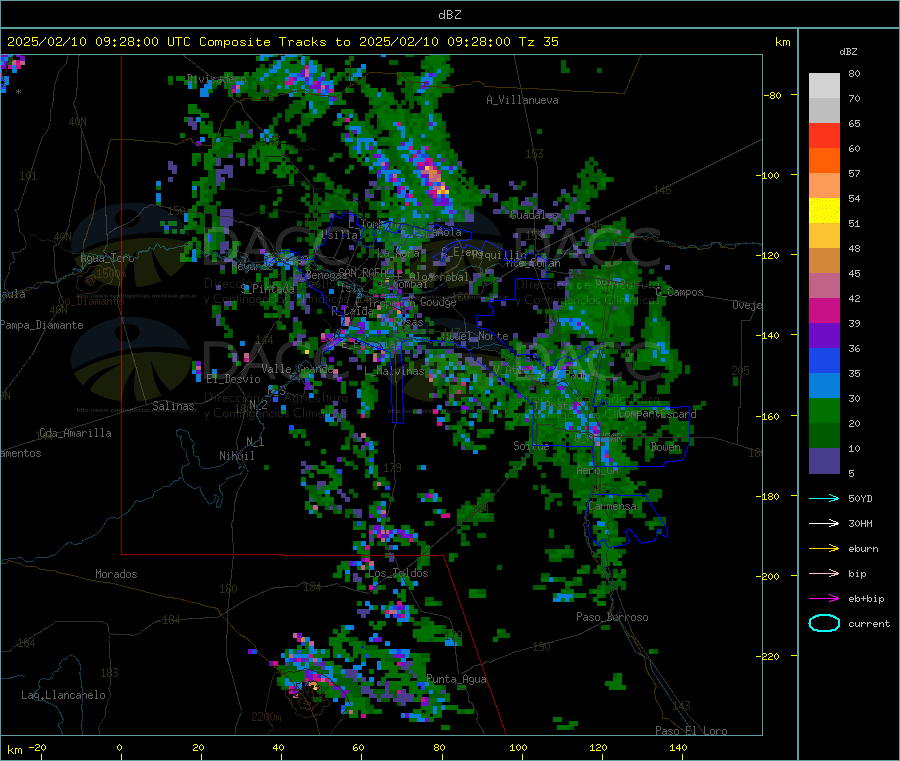The width and height of the screenshot is (900, 761).
Task: Click the 'Tz 35' threshold text in the header
Action: (x=538, y=42)
